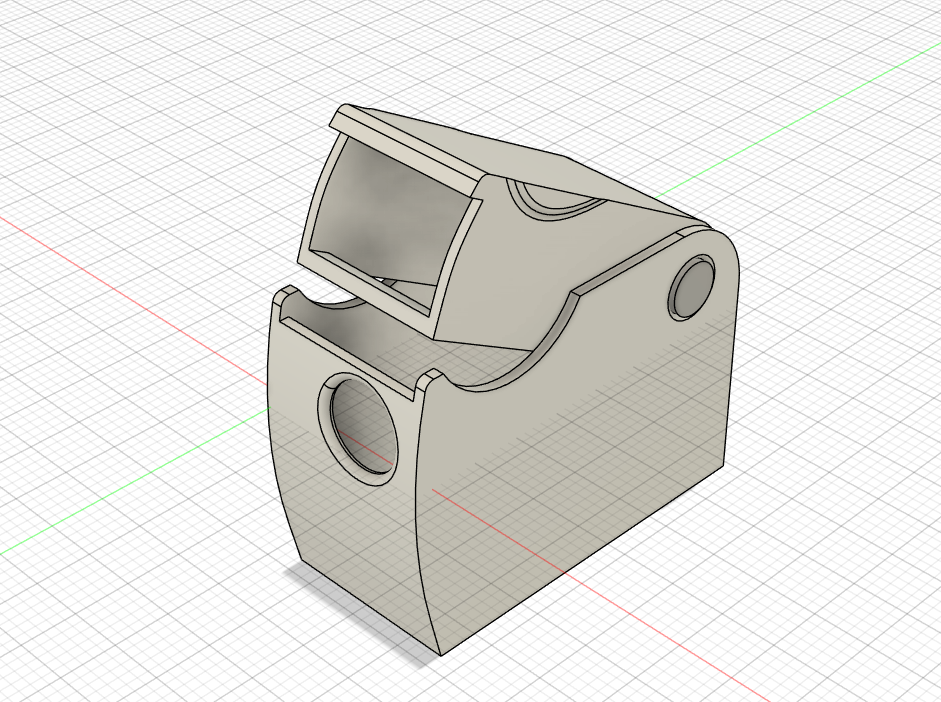
Task: Click the red axis line left of model
Action: pos(132,298)
